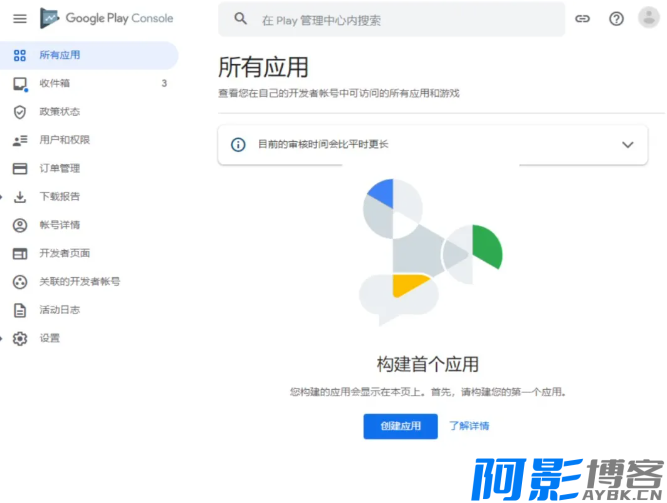This screenshot has width=667, height=503.
Task: Click the 订单管理 card icon
Action: coord(20,169)
